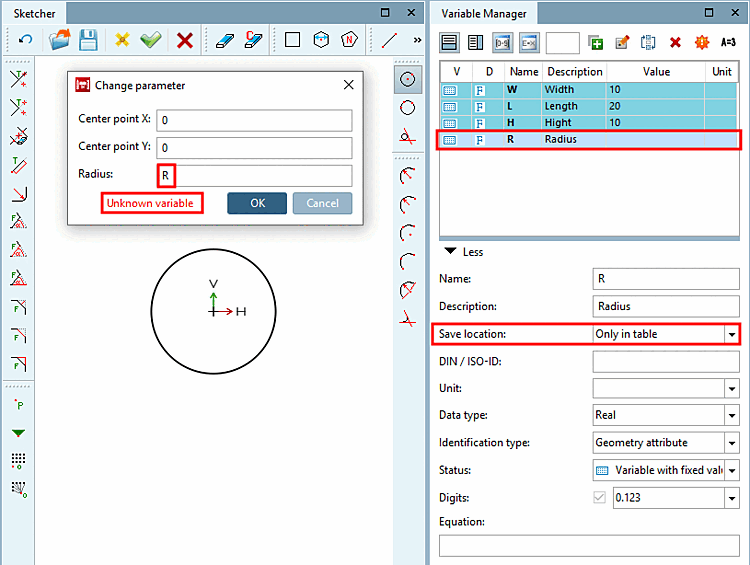Add a new variable with the green plus icon
This screenshot has width=750, height=565.
click(596, 43)
